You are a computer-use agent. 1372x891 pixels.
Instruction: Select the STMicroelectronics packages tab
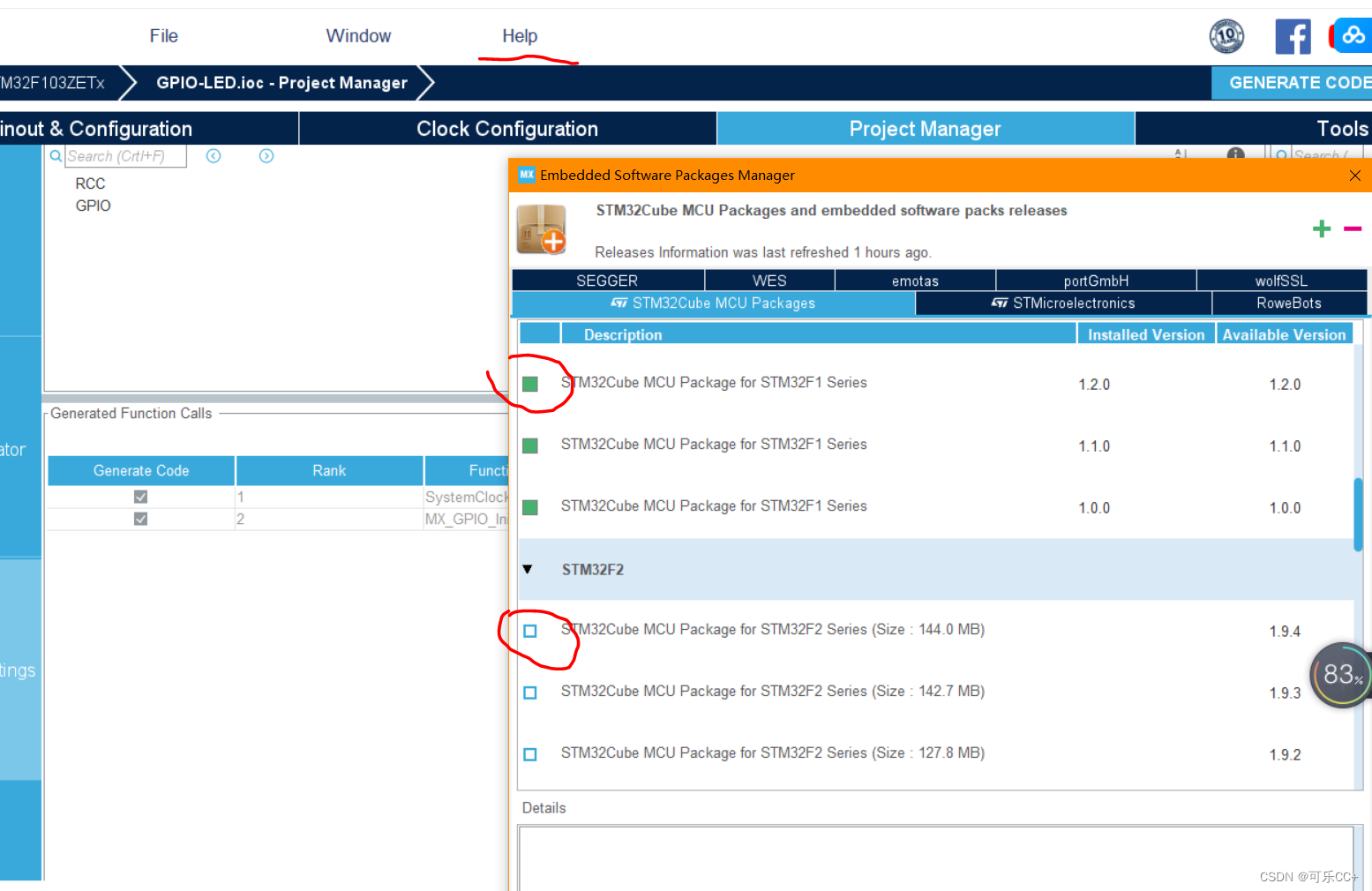[1063, 303]
